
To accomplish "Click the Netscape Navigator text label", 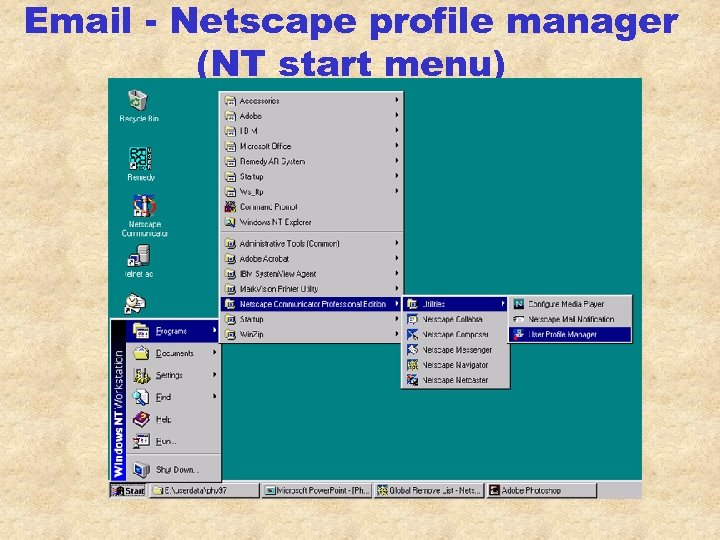I will click(x=455, y=365).
